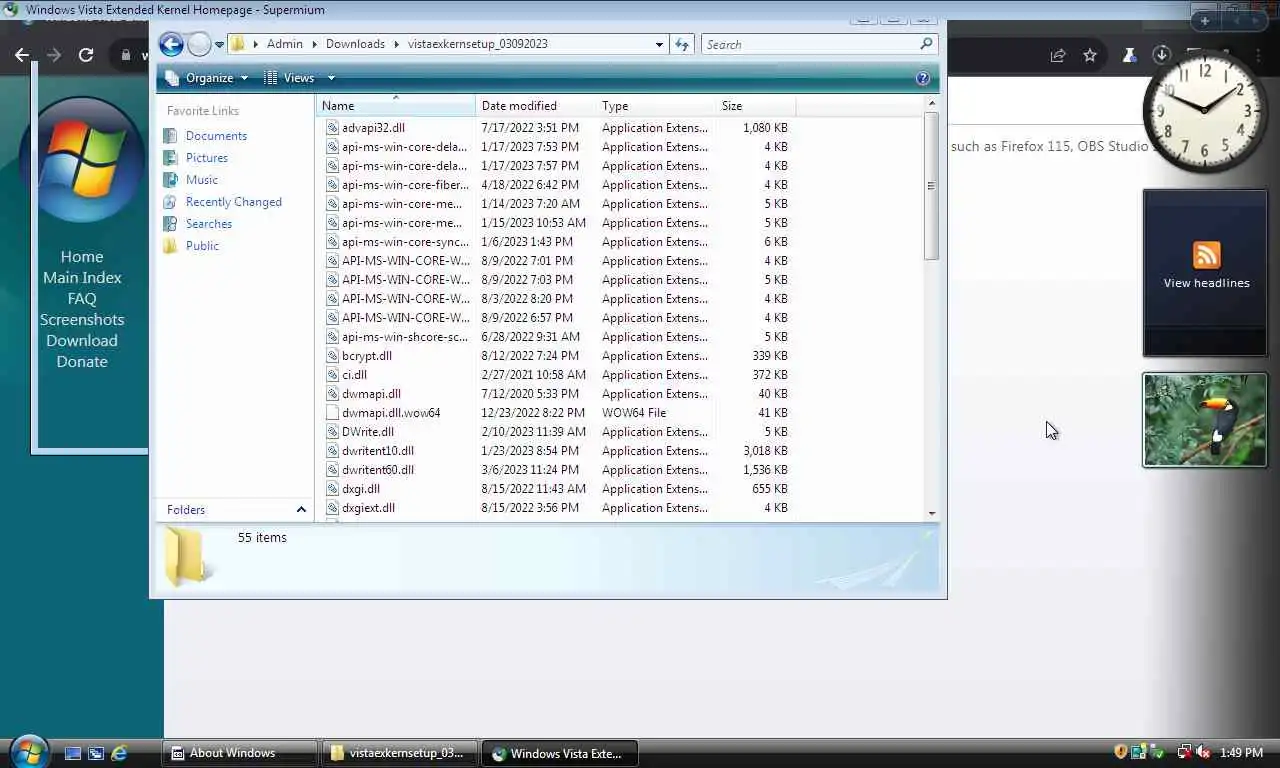The height and width of the screenshot is (768, 1280).
Task: Open Downloads icon in Supermium toolbar
Action: click(x=1161, y=55)
